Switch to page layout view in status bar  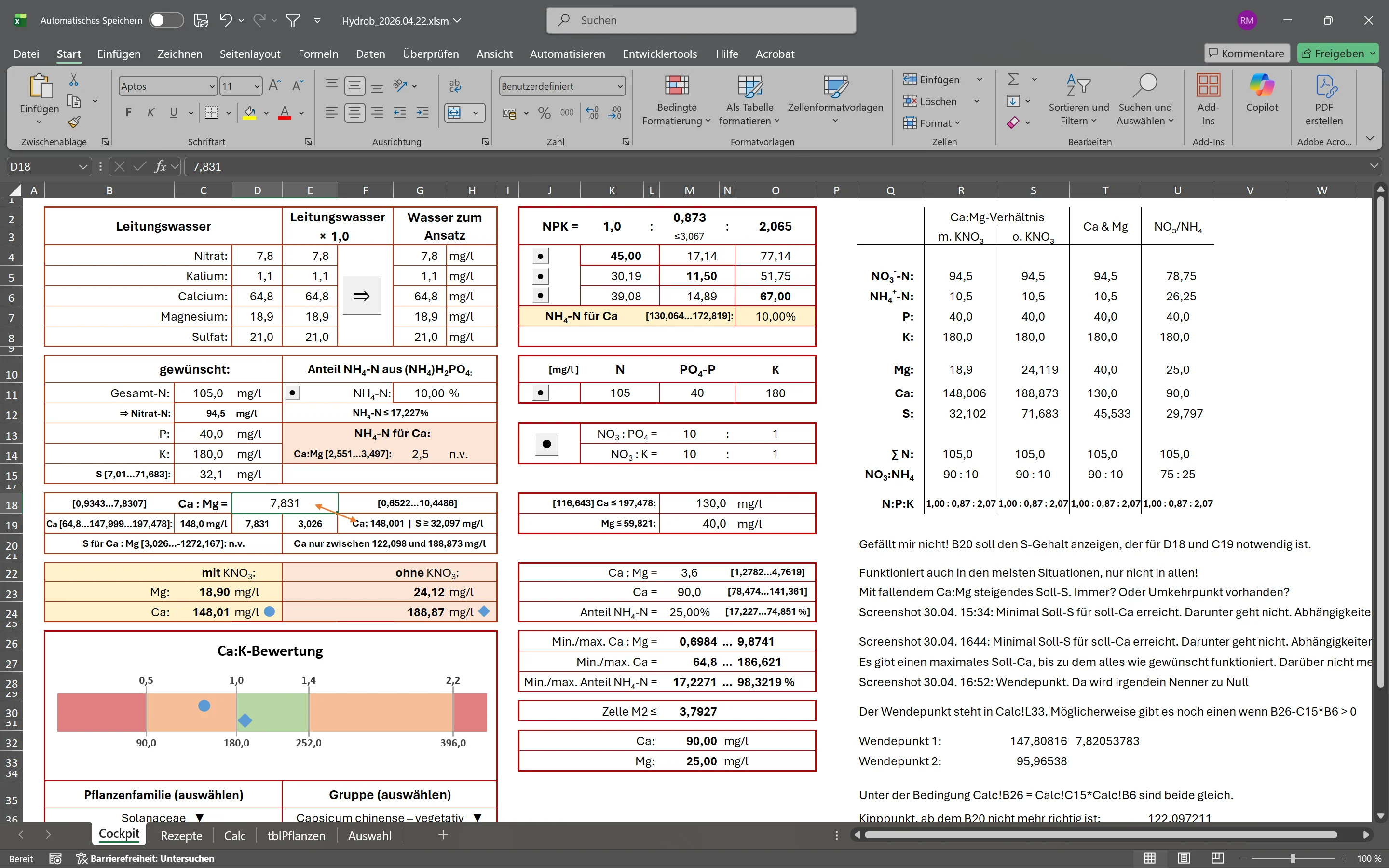coord(1184,858)
